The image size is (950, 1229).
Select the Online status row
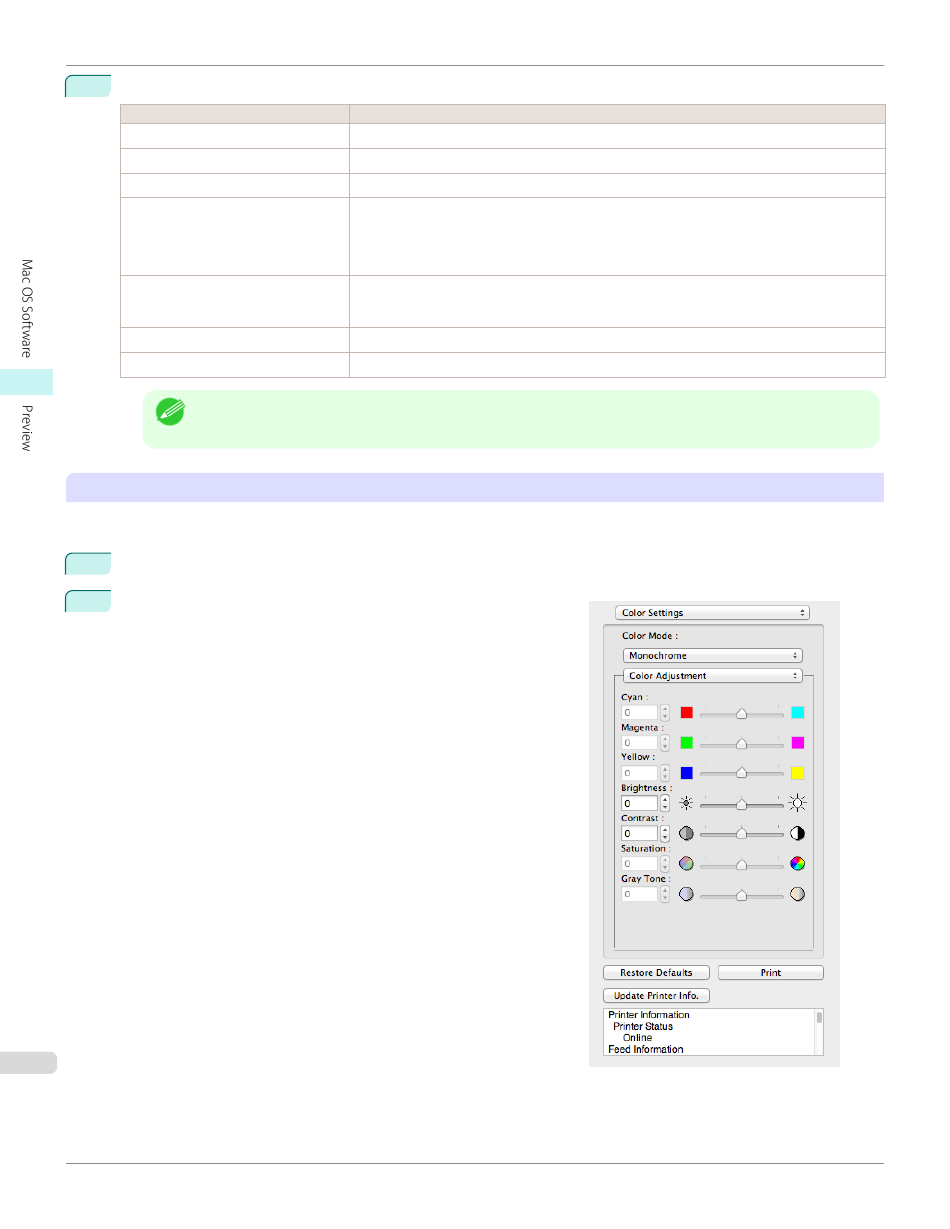point(637,1038)
